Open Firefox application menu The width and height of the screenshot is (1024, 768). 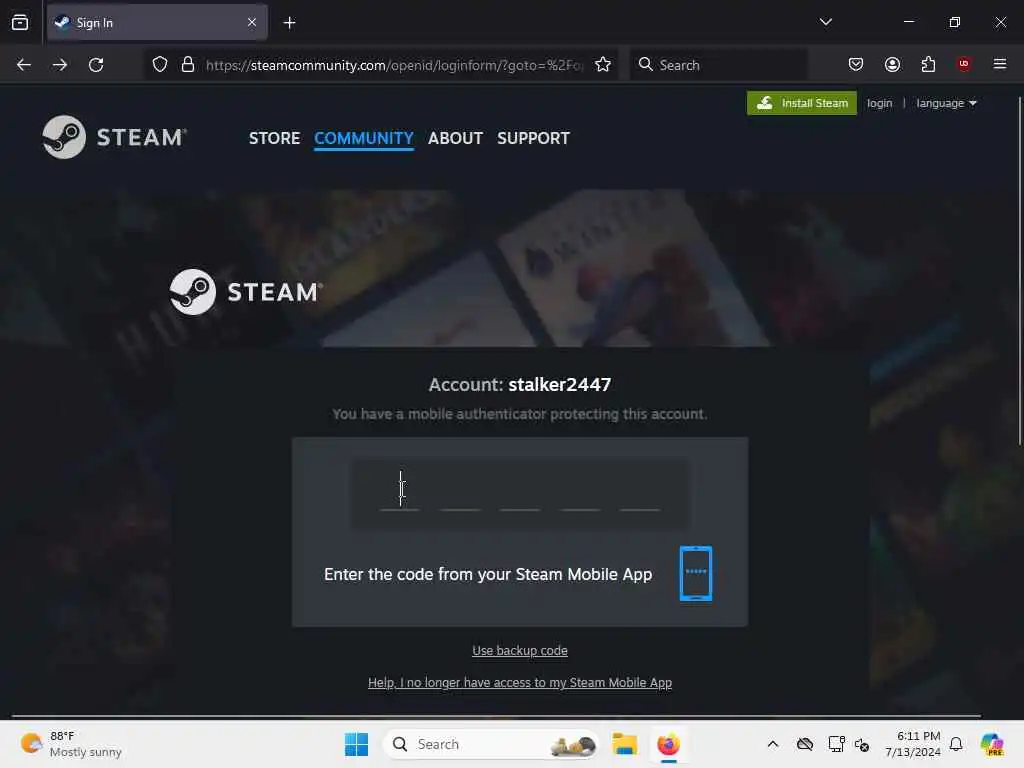pos(1000,64)
